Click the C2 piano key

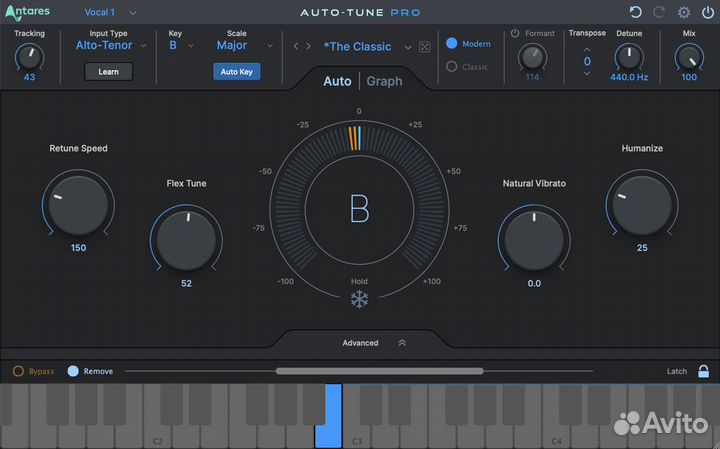[158, 435]
